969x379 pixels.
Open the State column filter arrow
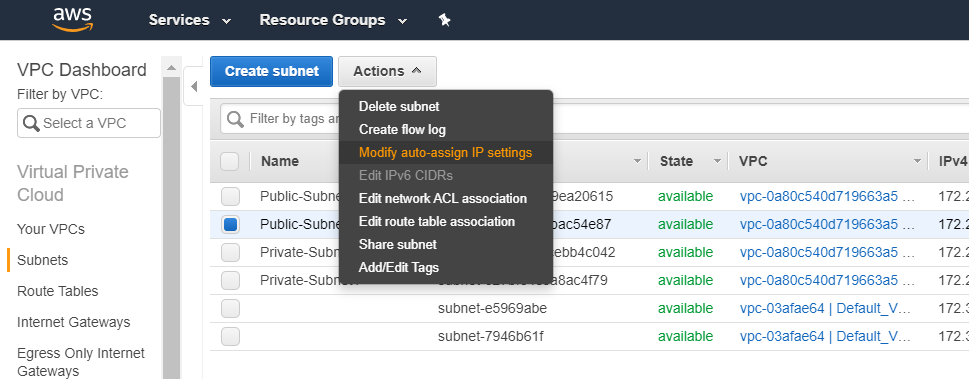coord(717,161)
